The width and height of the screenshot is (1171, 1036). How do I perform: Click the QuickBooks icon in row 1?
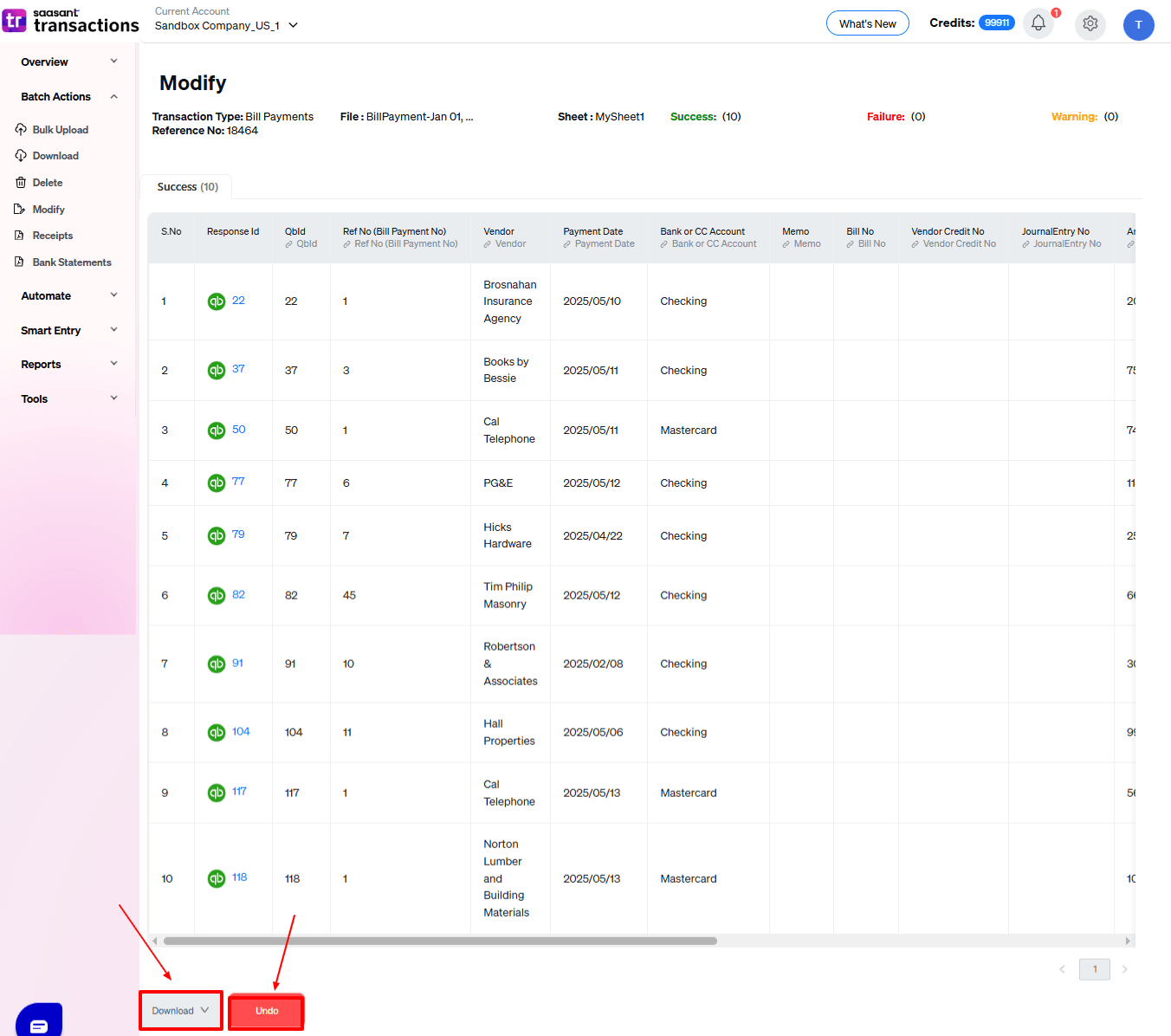[217, 301]
